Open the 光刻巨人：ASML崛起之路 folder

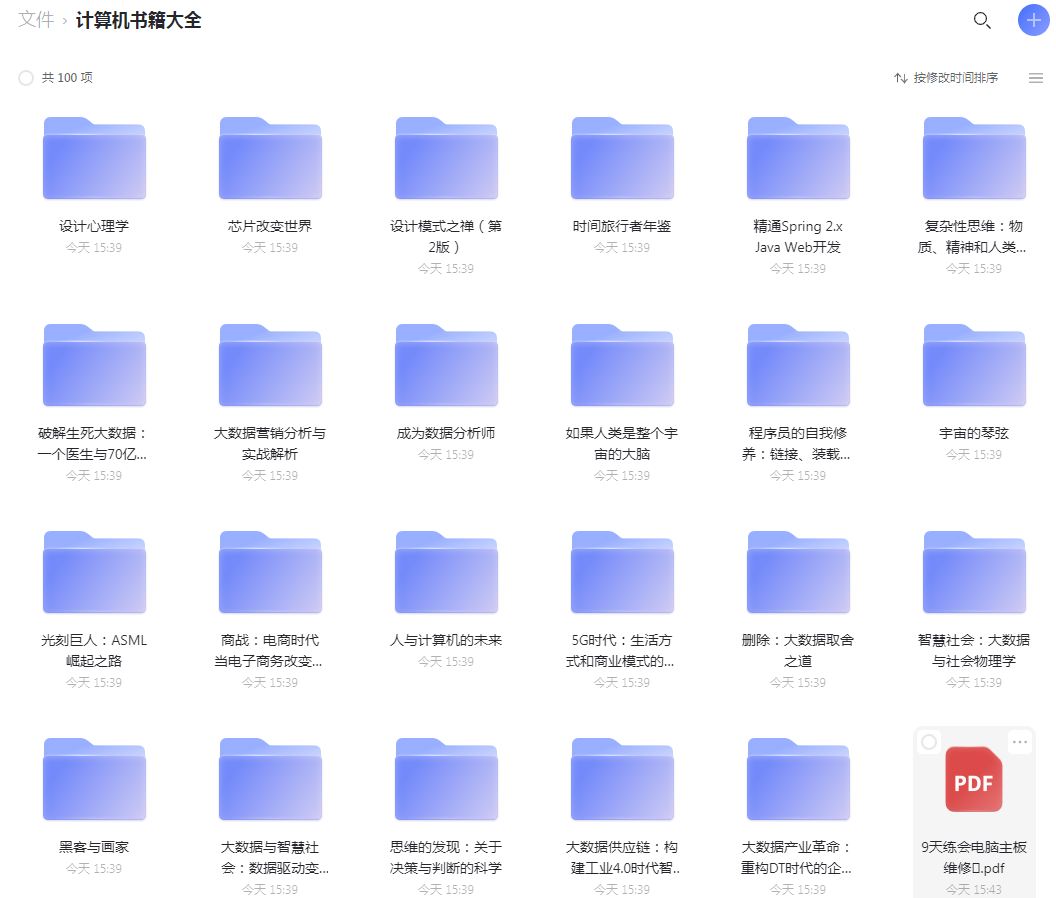point(94,573)
